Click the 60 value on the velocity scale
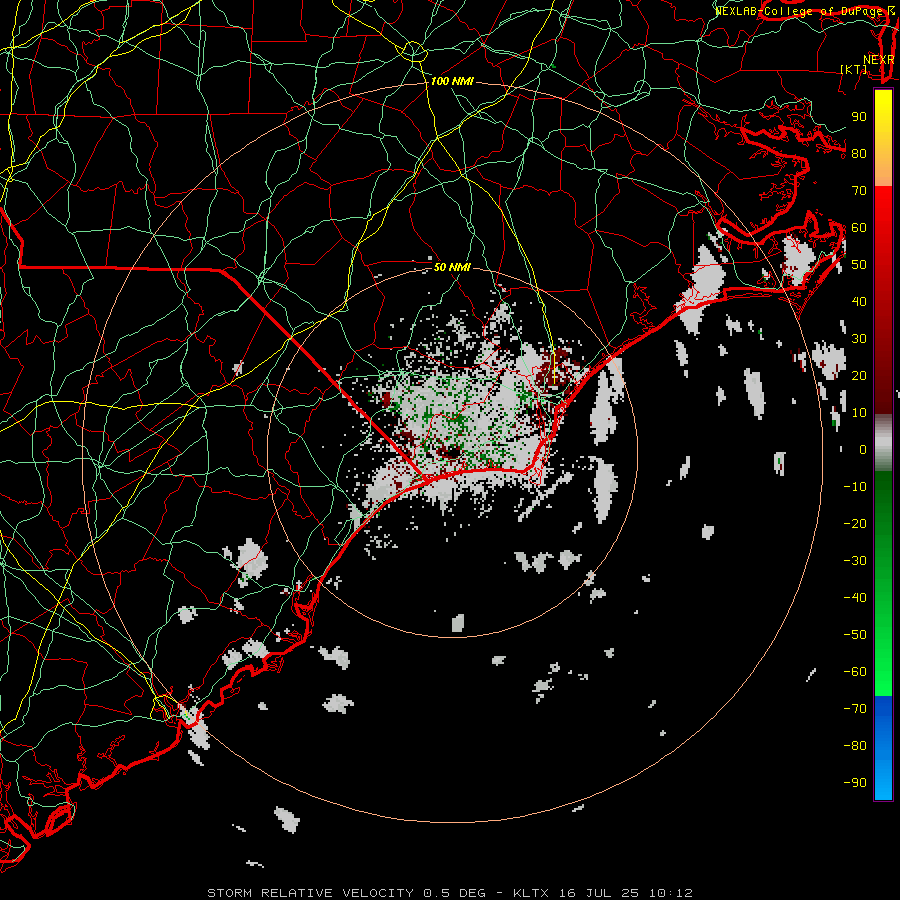Image resolution: width=900 pixels, height=900 pixels. coord(859,228)
